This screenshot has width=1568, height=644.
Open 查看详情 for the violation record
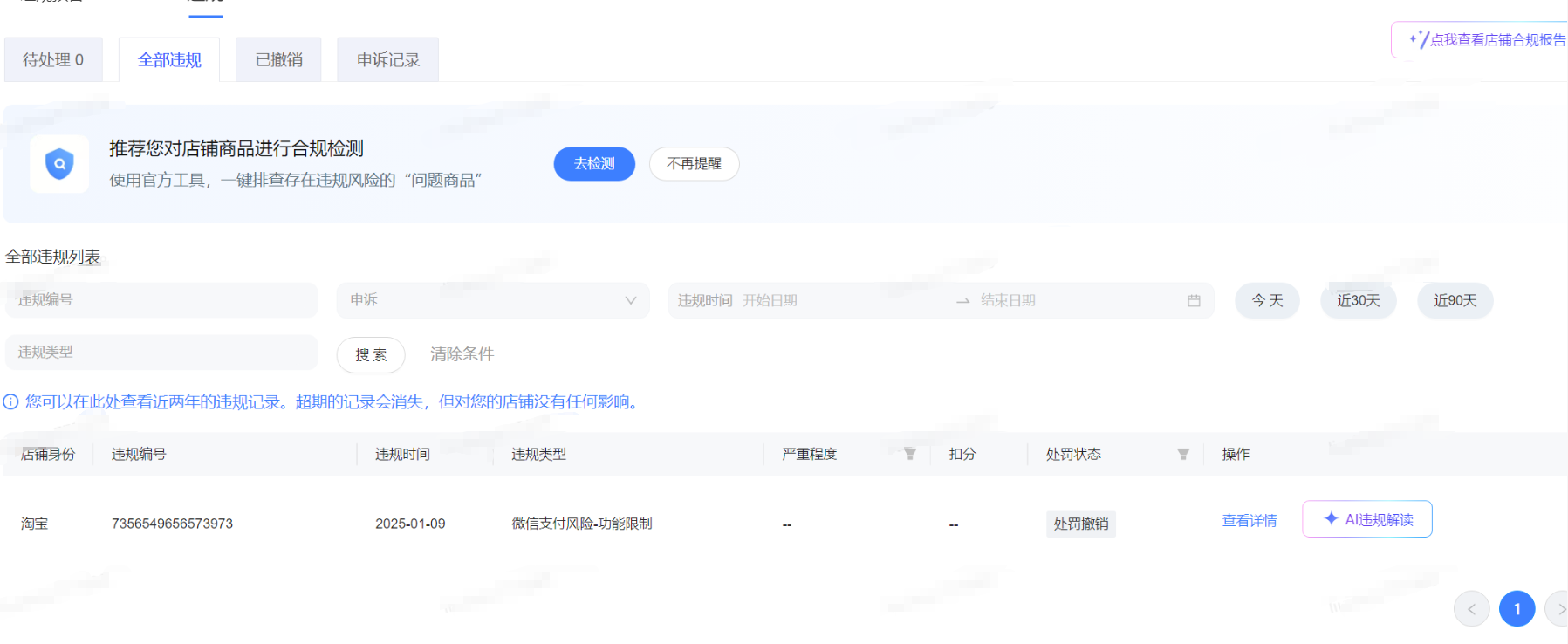pos(1249,521)
